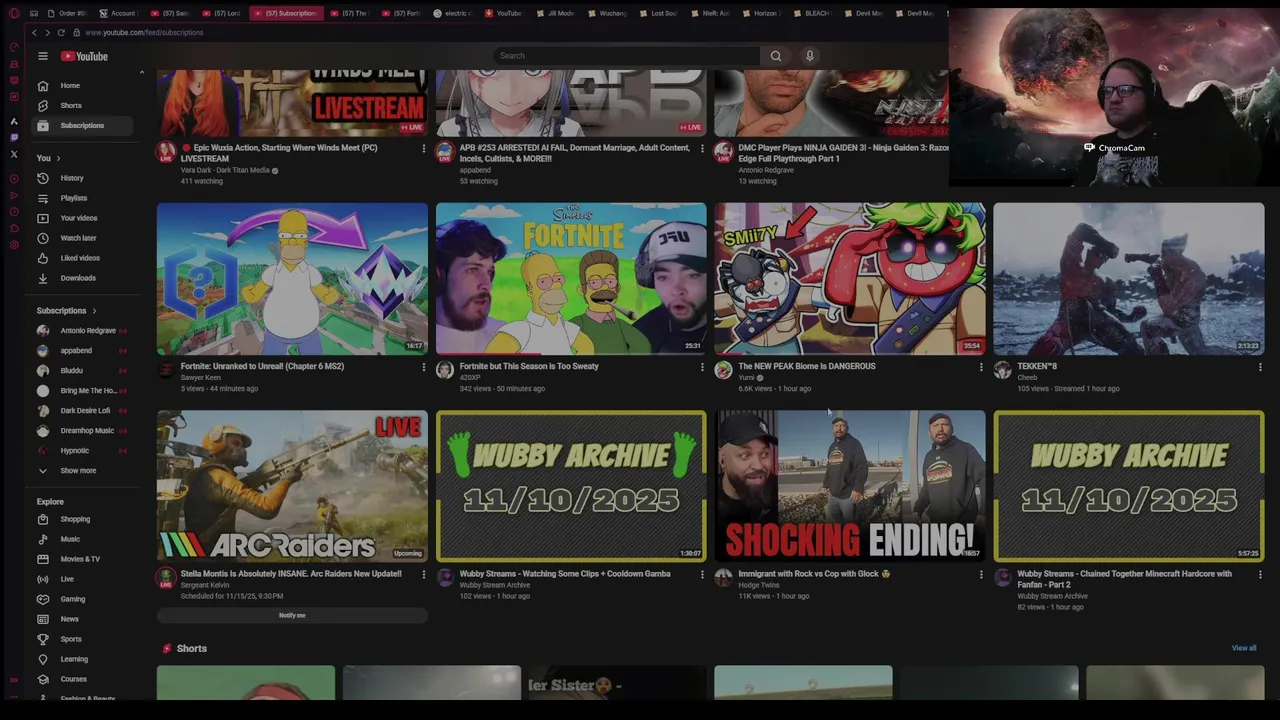
Task: Select the active (57) Subscriptions browser tab
Action: [x=286, y=13]
